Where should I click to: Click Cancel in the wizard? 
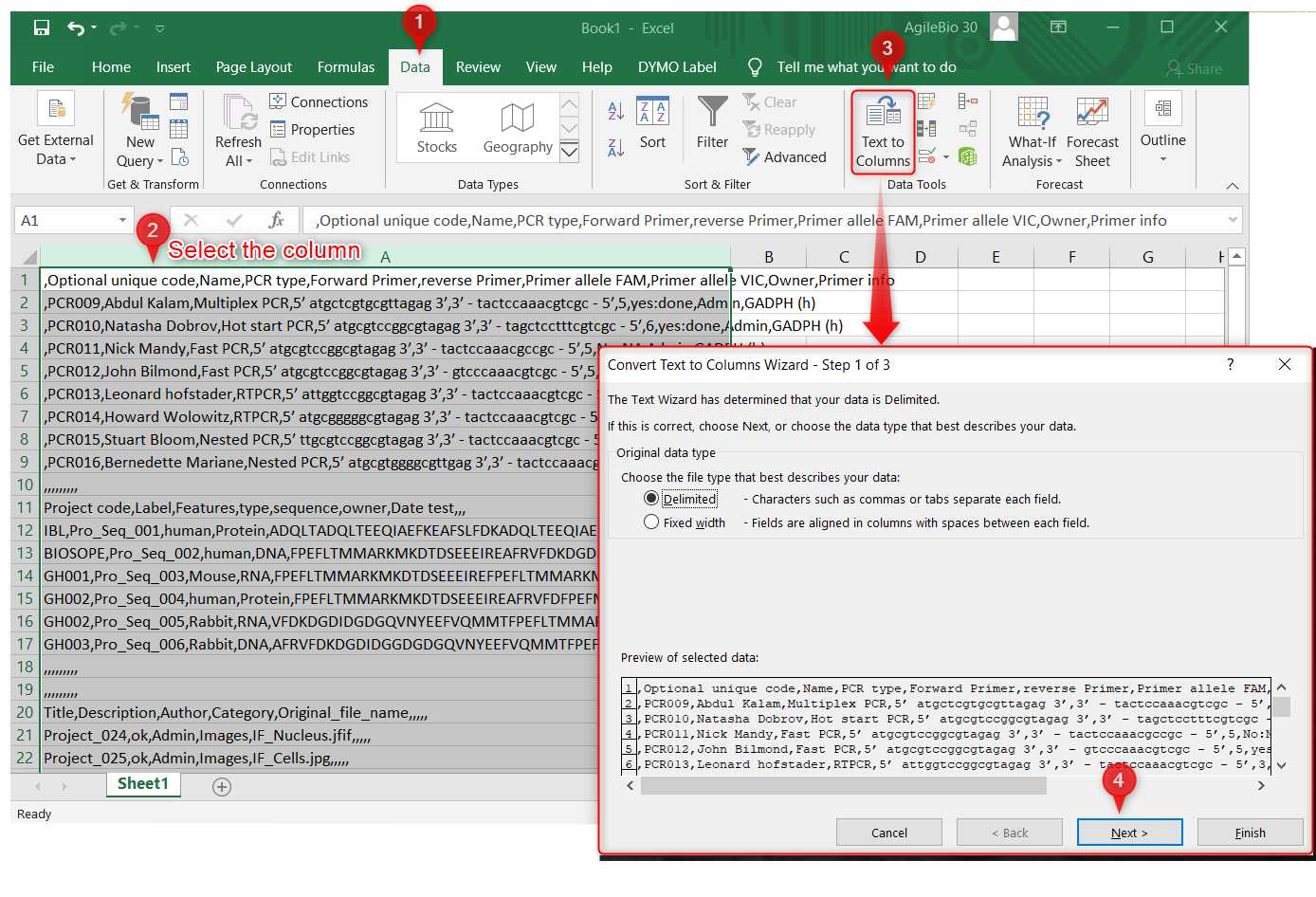(x=889, y=833)
